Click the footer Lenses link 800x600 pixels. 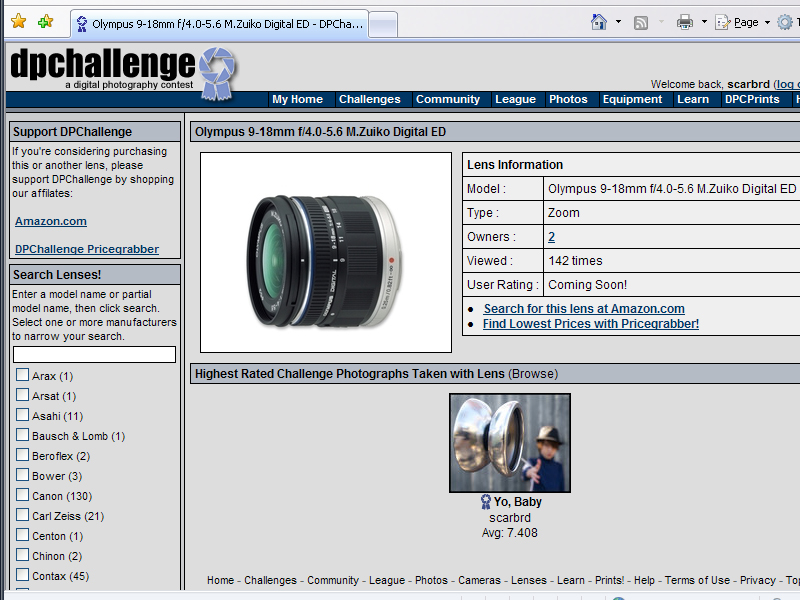(529, 580)
